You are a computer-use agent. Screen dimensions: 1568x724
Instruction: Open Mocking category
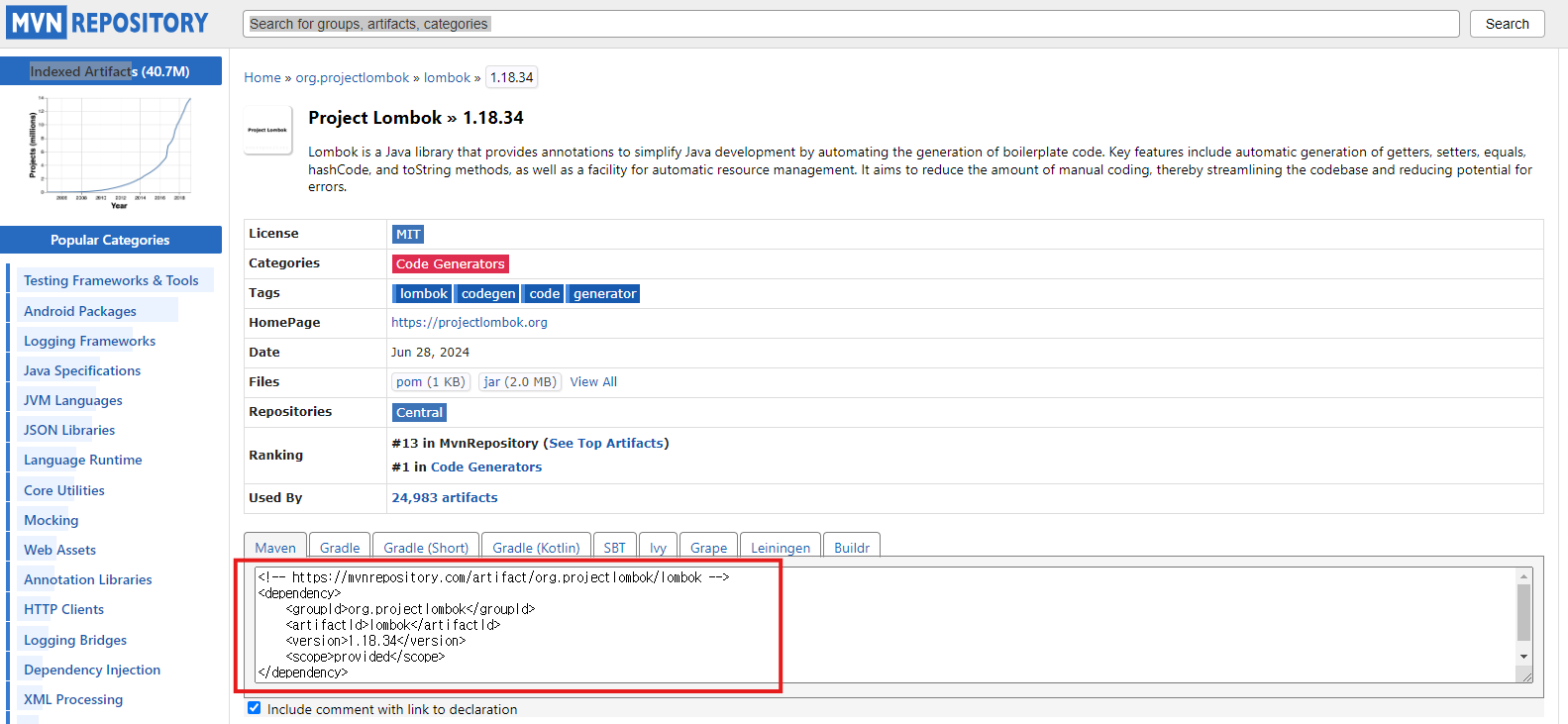[x=52, y=520]
